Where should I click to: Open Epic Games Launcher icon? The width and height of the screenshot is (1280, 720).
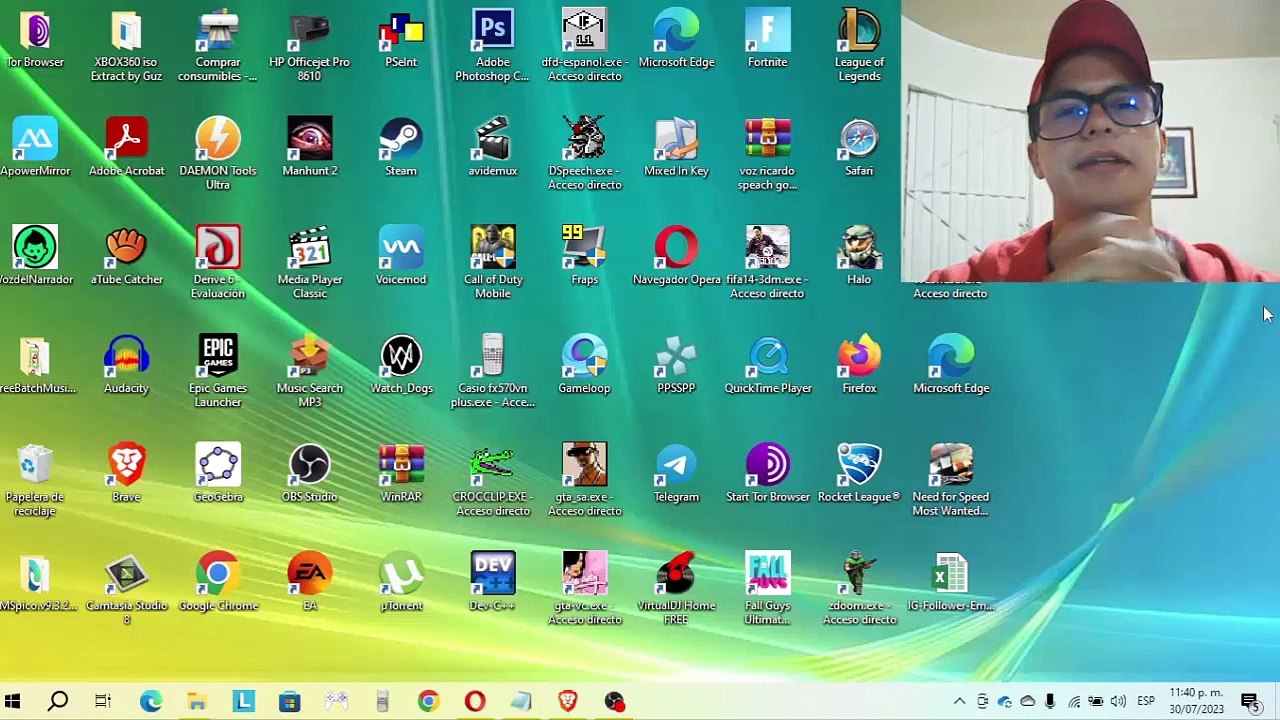[218, 359]
